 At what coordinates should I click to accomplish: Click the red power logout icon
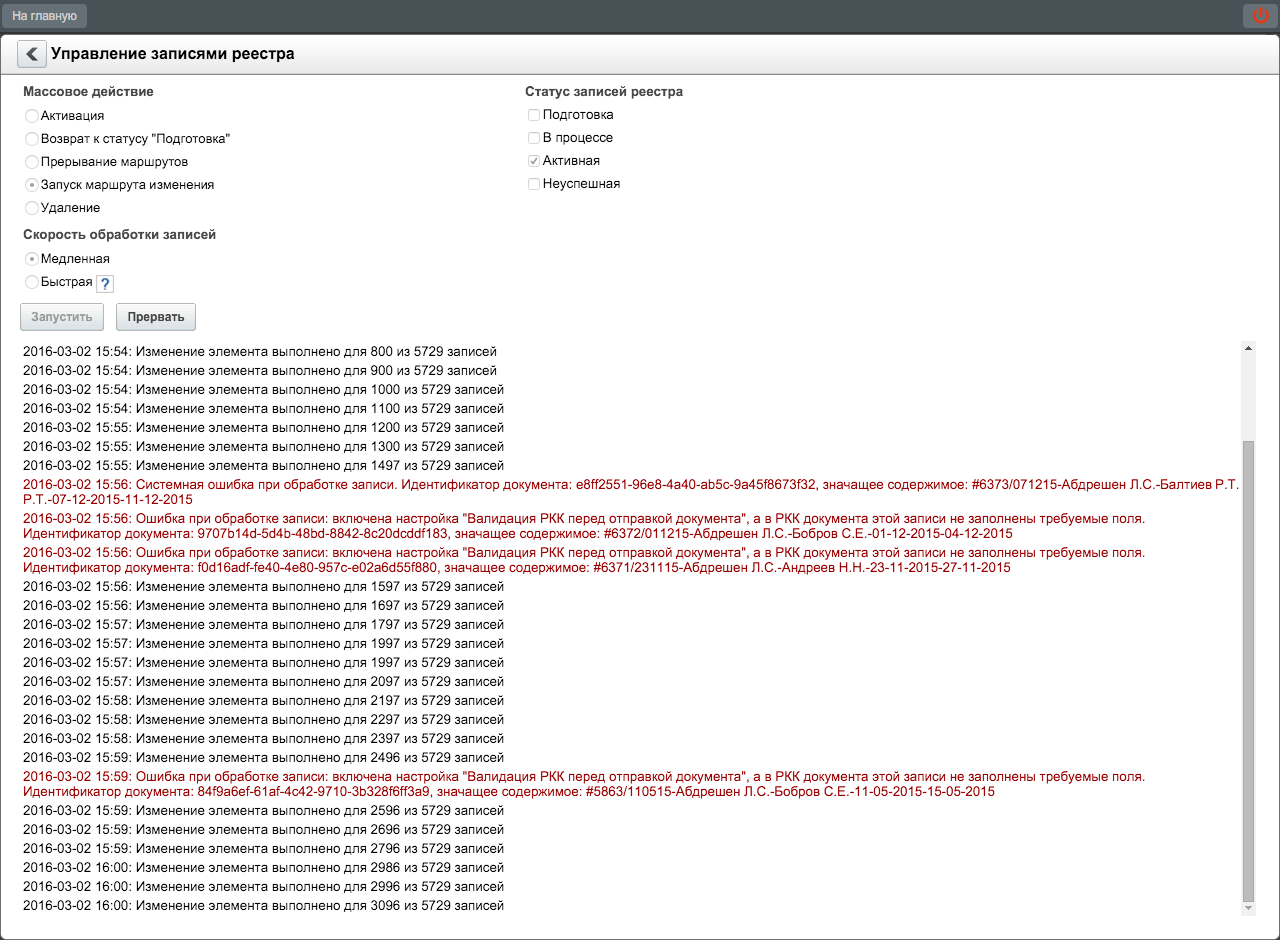coord(1260,16)
